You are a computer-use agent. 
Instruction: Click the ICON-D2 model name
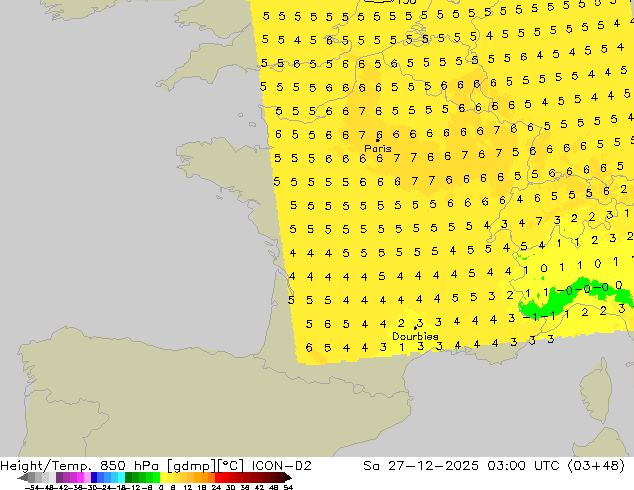[x=281, y=466]
